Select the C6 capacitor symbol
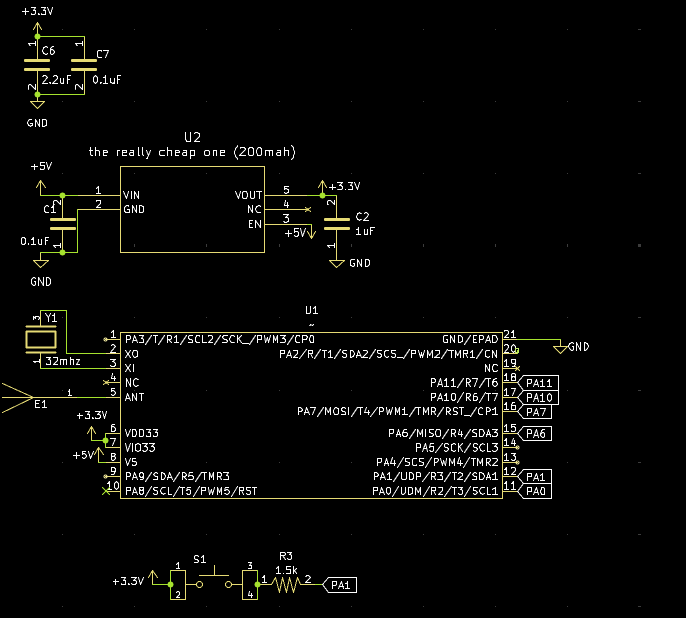The image size is (686, 618). click(x=37, y=65)
